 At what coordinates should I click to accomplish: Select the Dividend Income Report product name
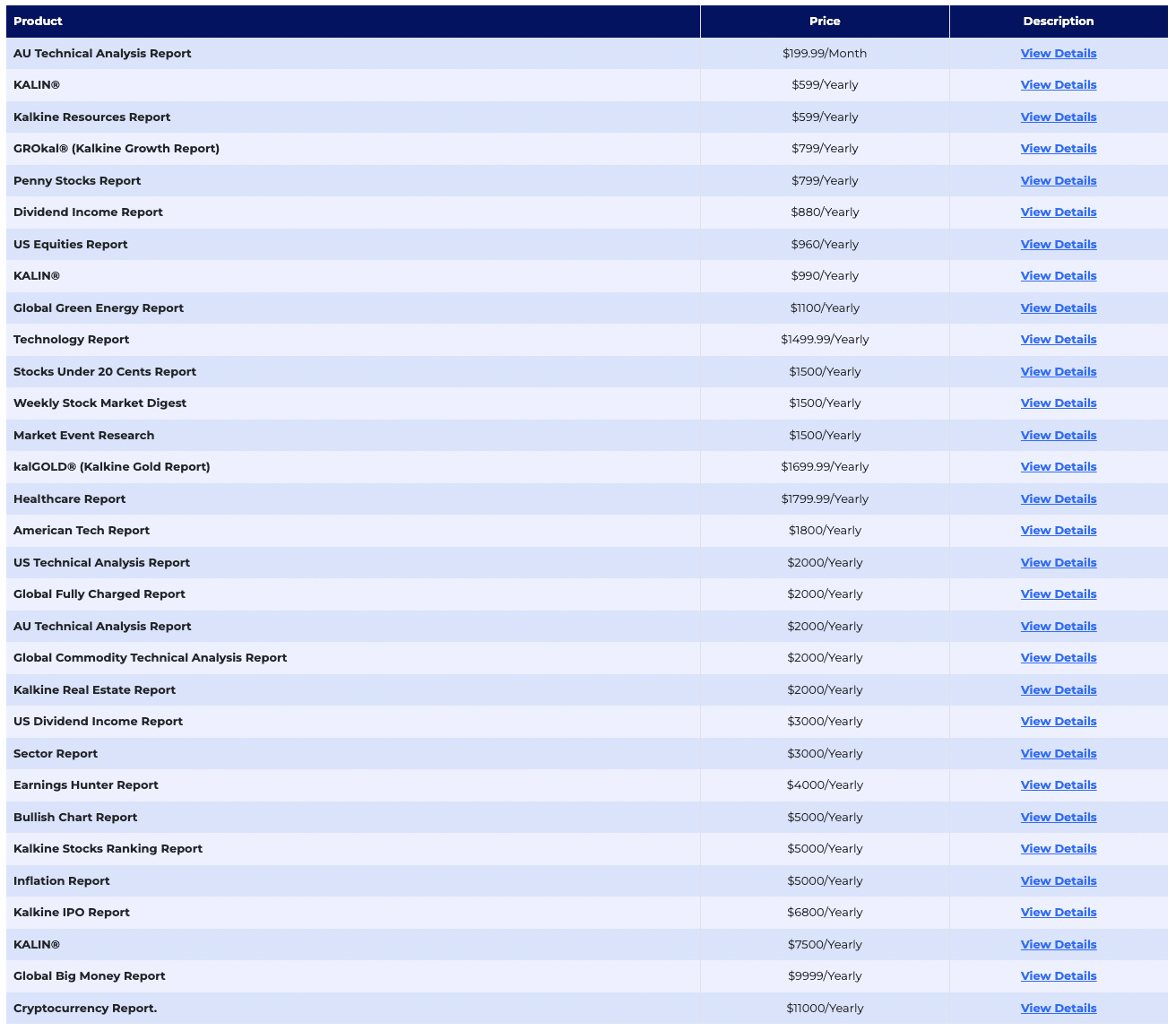click(x=88, y=212)
